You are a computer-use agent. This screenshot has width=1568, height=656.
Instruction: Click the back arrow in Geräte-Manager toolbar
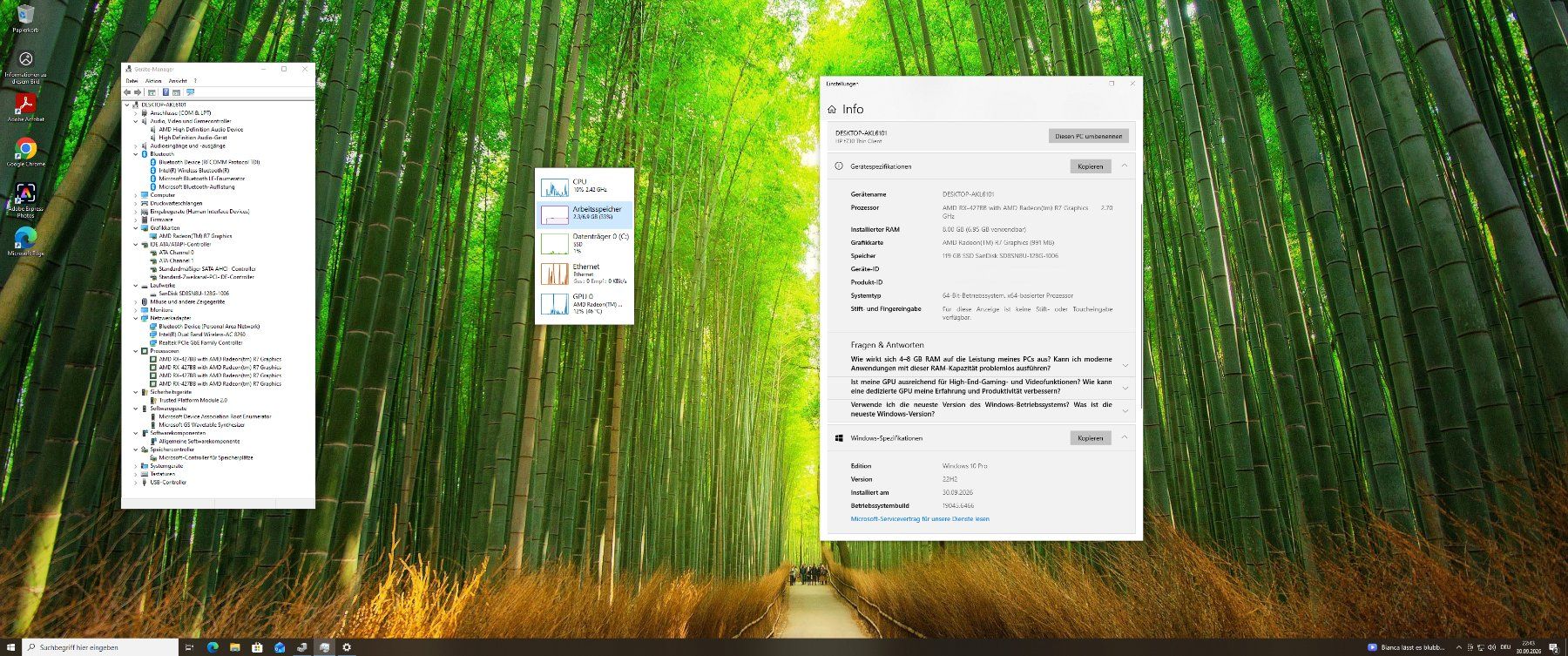128,92
